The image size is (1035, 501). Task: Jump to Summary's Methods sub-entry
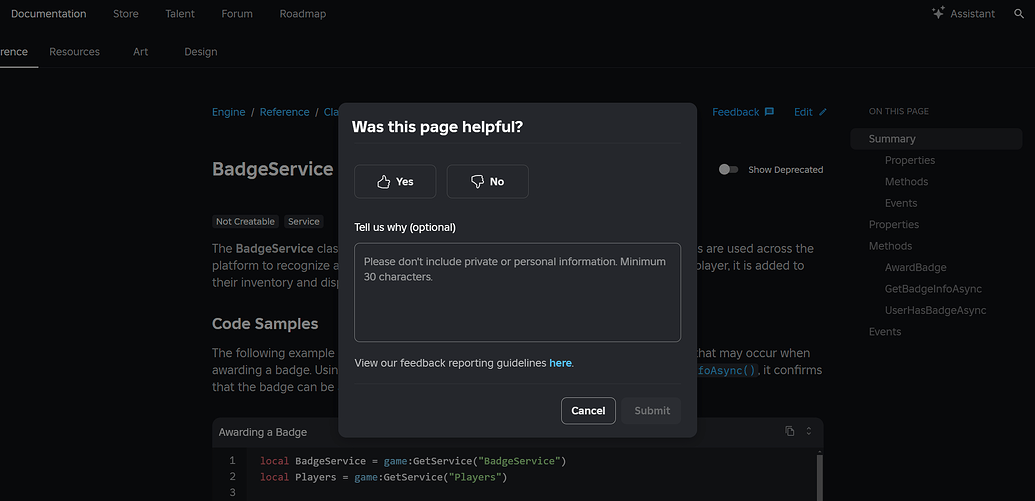click(x=906, y=182)
